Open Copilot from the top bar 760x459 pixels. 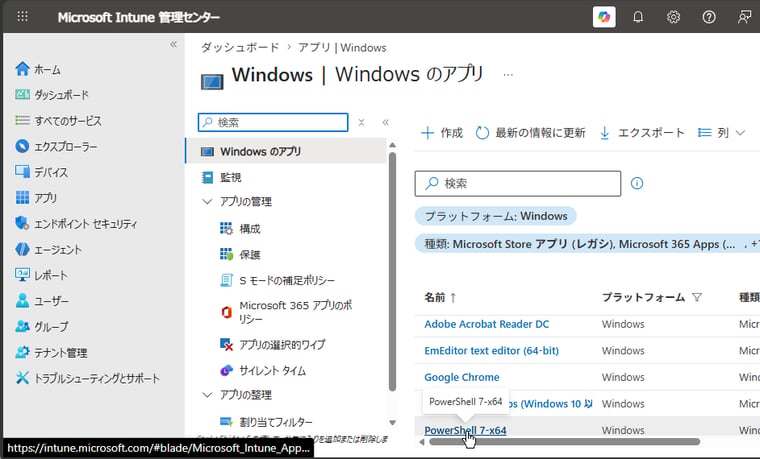point(604,17)
